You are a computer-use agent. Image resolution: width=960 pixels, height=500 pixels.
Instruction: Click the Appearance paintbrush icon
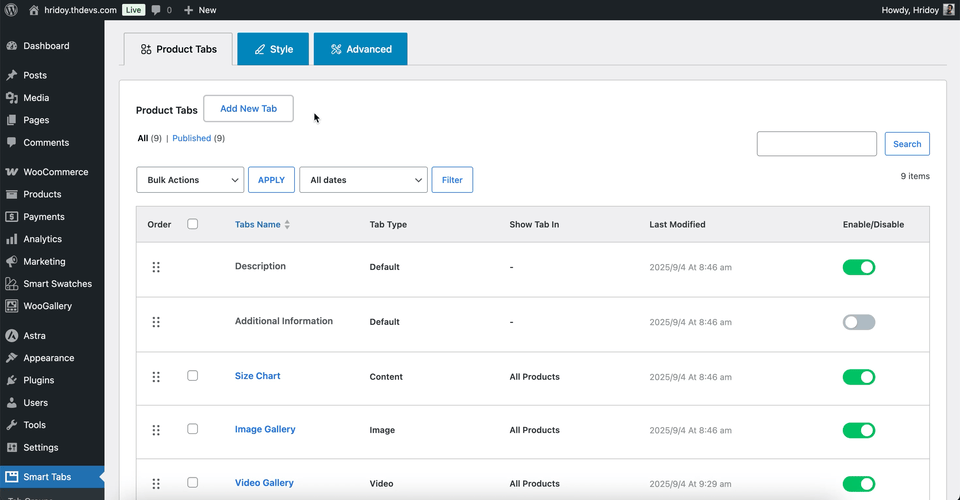pyautogui.click(x=11, y=358)
